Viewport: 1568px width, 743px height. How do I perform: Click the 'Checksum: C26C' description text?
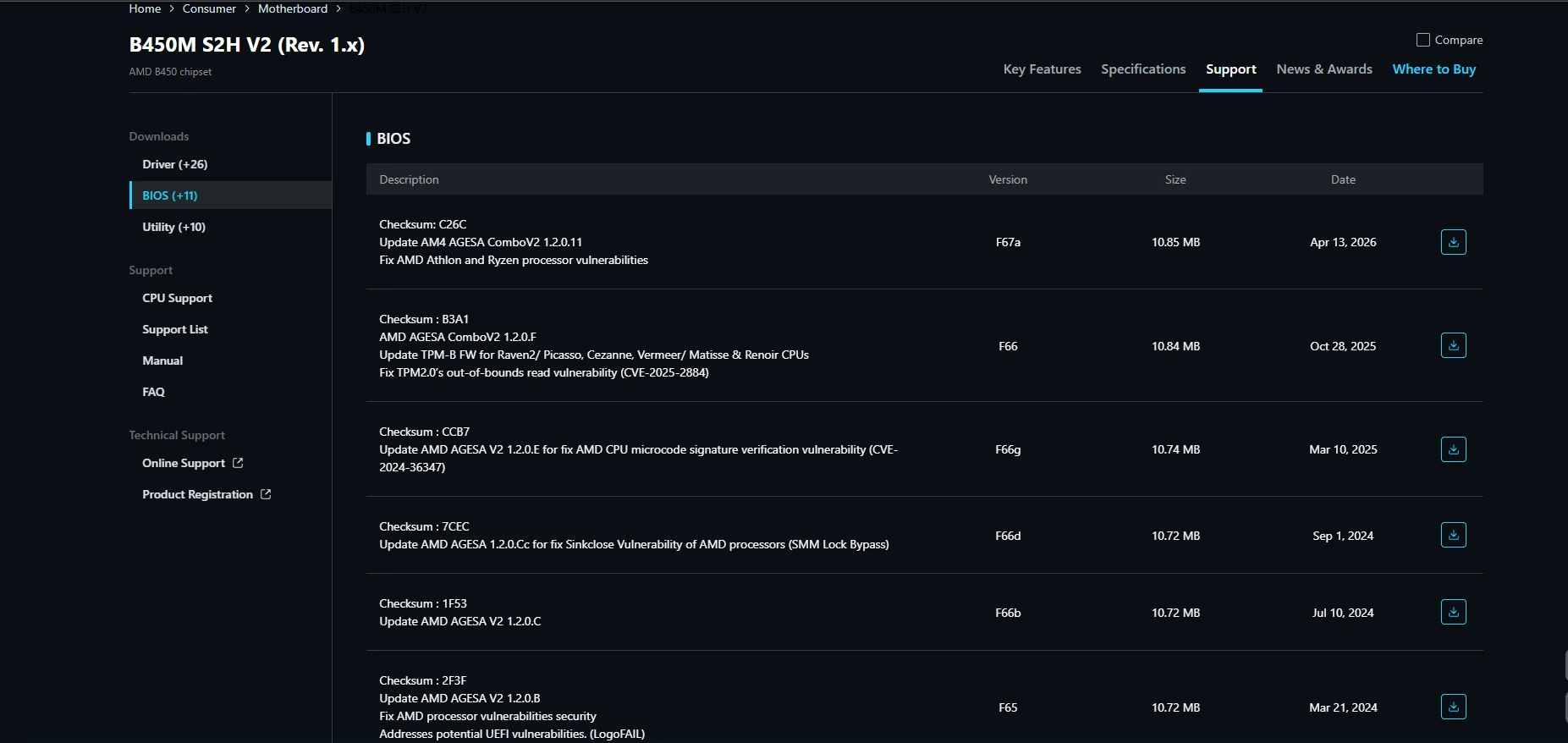pyautogui.click(x=423, y=224)
